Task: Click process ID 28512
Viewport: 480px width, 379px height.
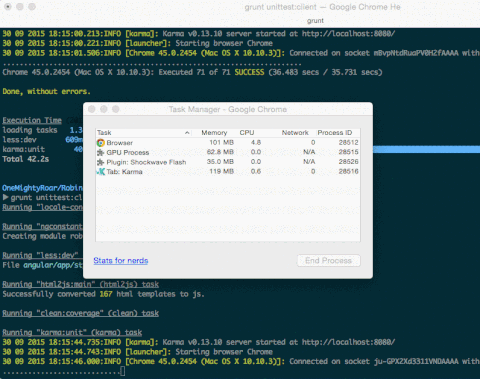Action: [348, 143]
